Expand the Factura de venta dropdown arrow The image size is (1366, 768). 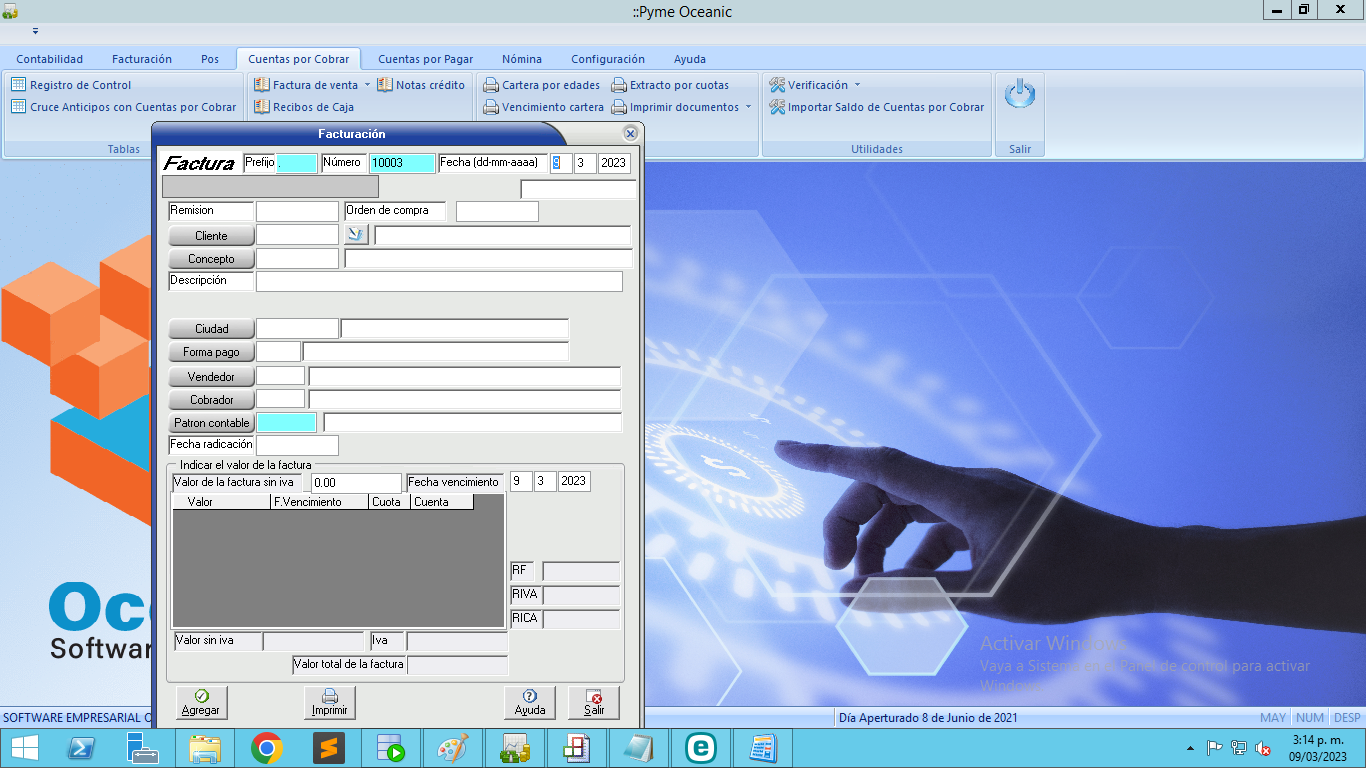click(367, 85)
